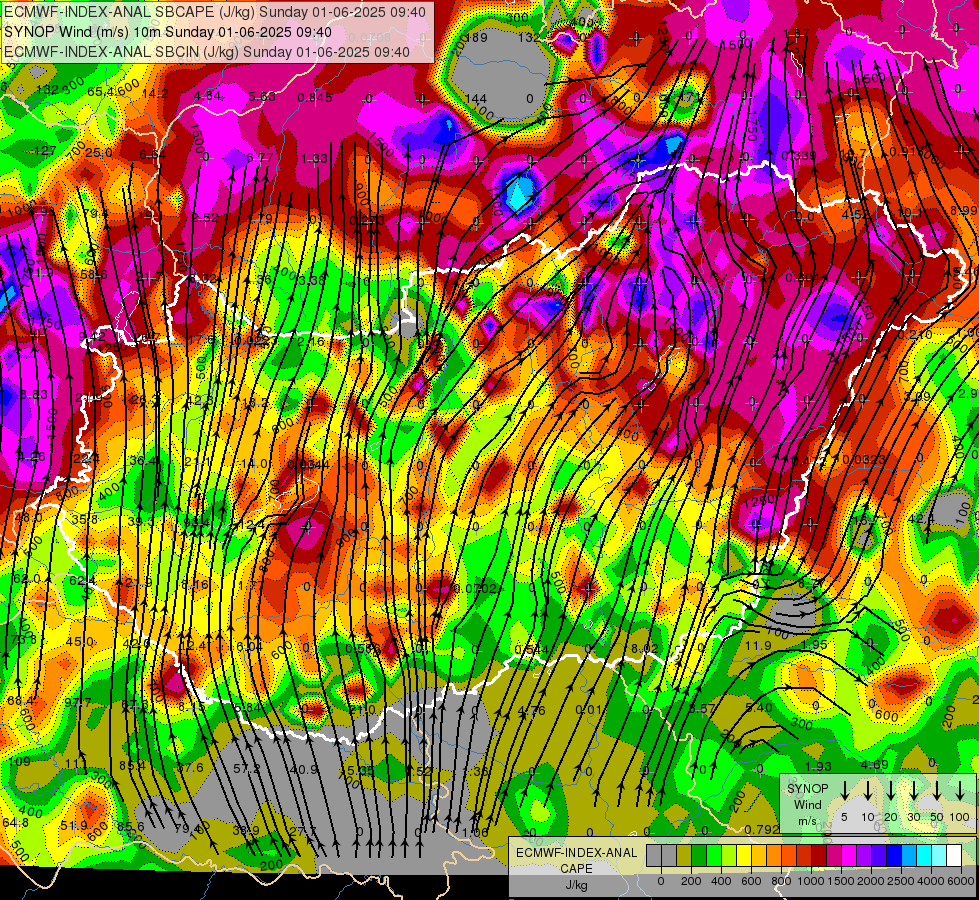Click the 2000 tick label in CAPE scale
The height and width of the screenshot is (900, 979).
click(871, 881)
